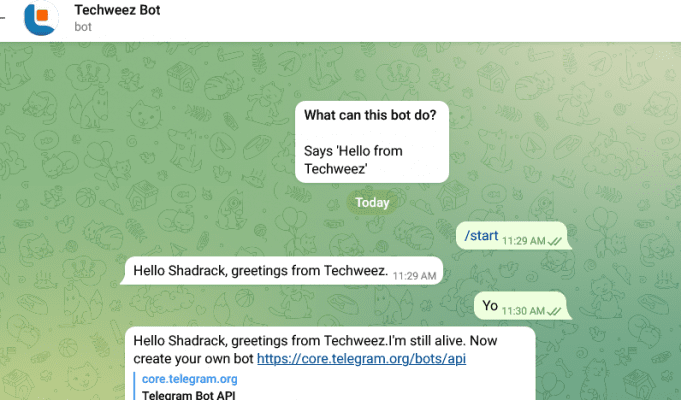Click the 'Telegram Bot API' preview heading
The image size is (681, 400).
click(188, 395)
